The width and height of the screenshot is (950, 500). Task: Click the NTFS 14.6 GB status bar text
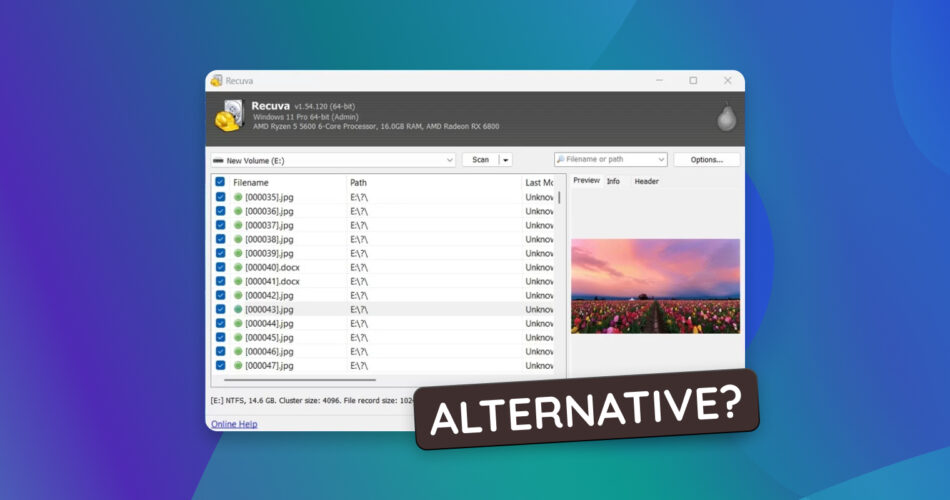click(312, 401)
